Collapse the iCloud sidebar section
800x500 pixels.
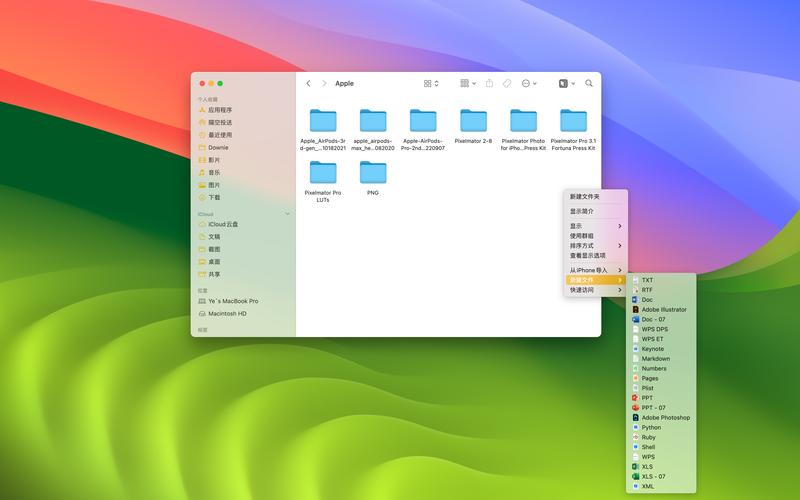[x=288, y=213]
